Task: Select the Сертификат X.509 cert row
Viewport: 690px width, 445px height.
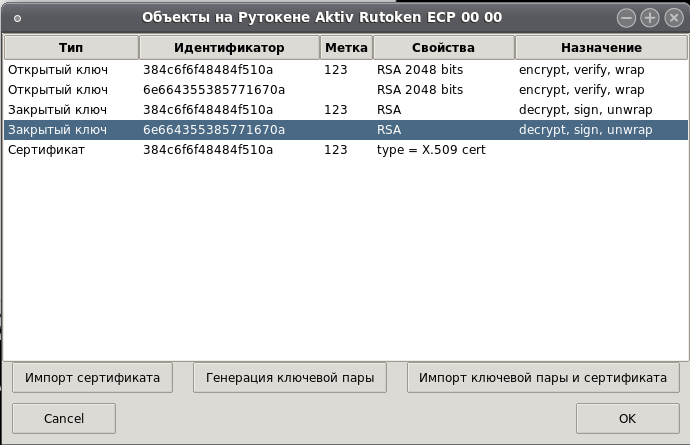Action: pyautogui.click(x=346, y=150)
